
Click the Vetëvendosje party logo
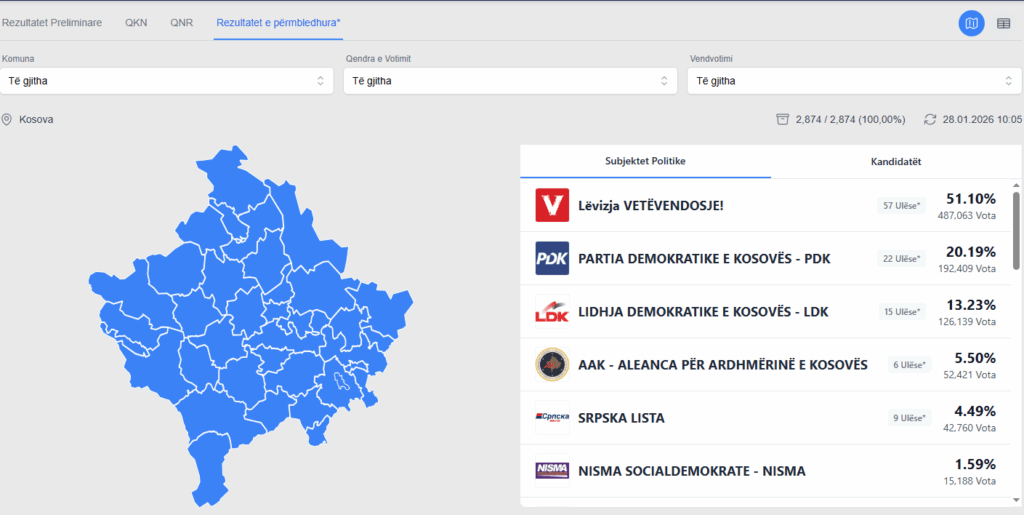[552, 205]
